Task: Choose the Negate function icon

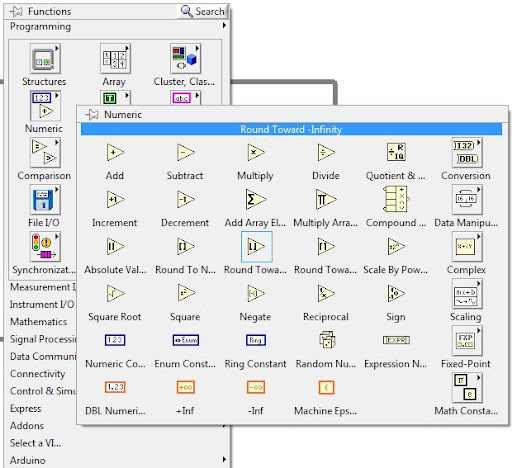Action: click(x=256, y=294)
